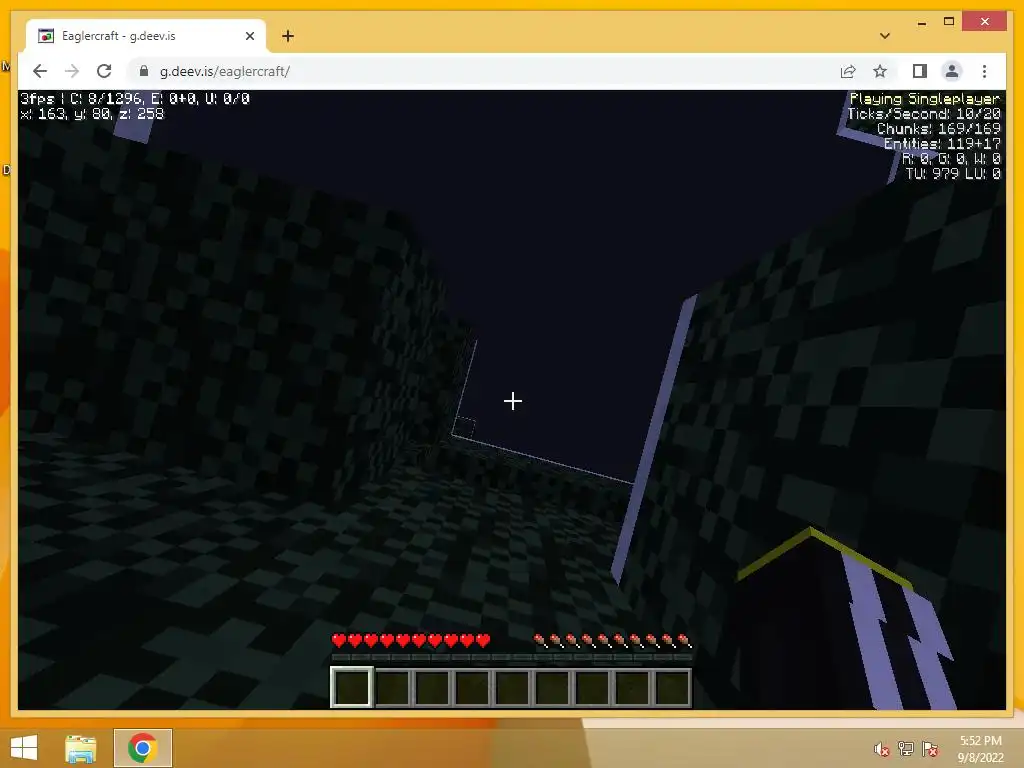Screen dimensions: 1024x768
Task: Click the hunger drumsticks bar
Action: [613, 641]
